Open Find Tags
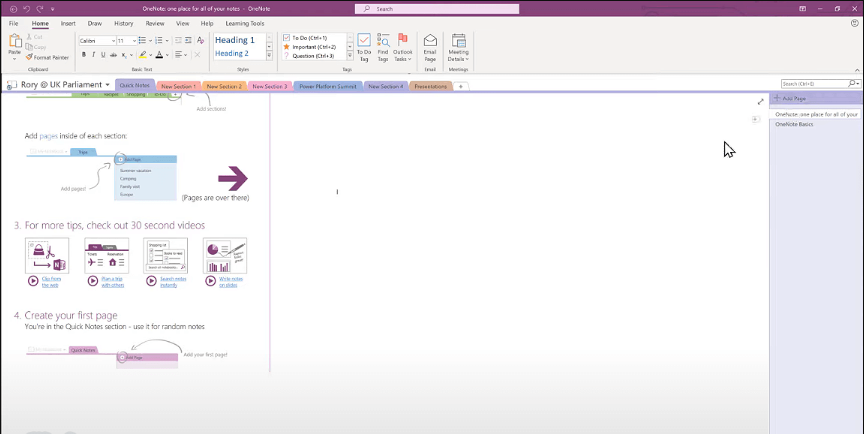The image size is (864, 434). point(383,47)
